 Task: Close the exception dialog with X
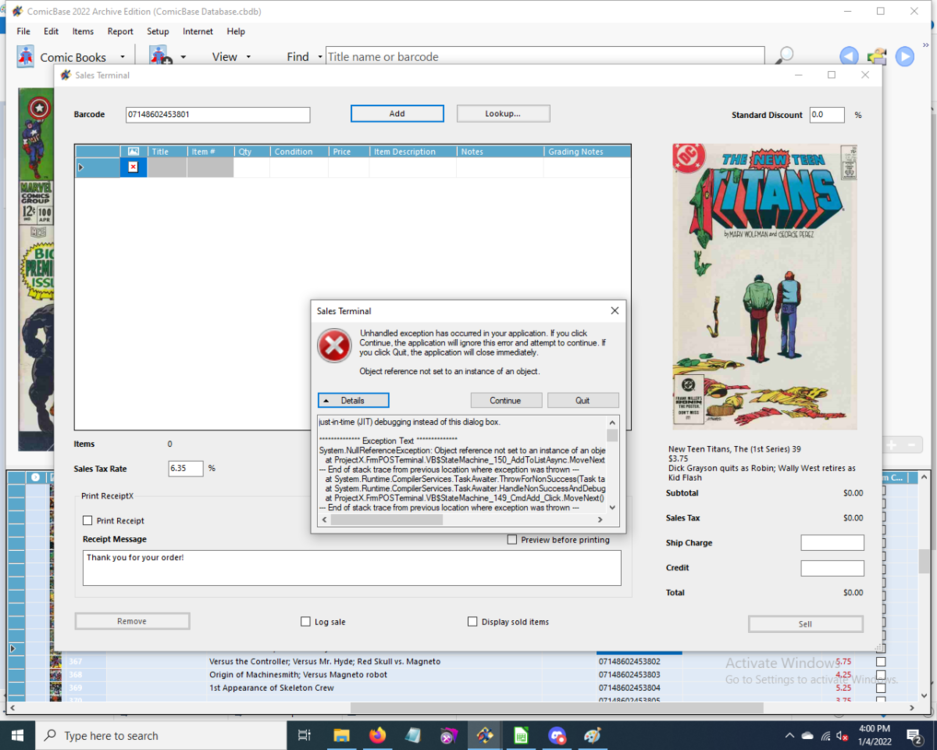click(614, 311)
